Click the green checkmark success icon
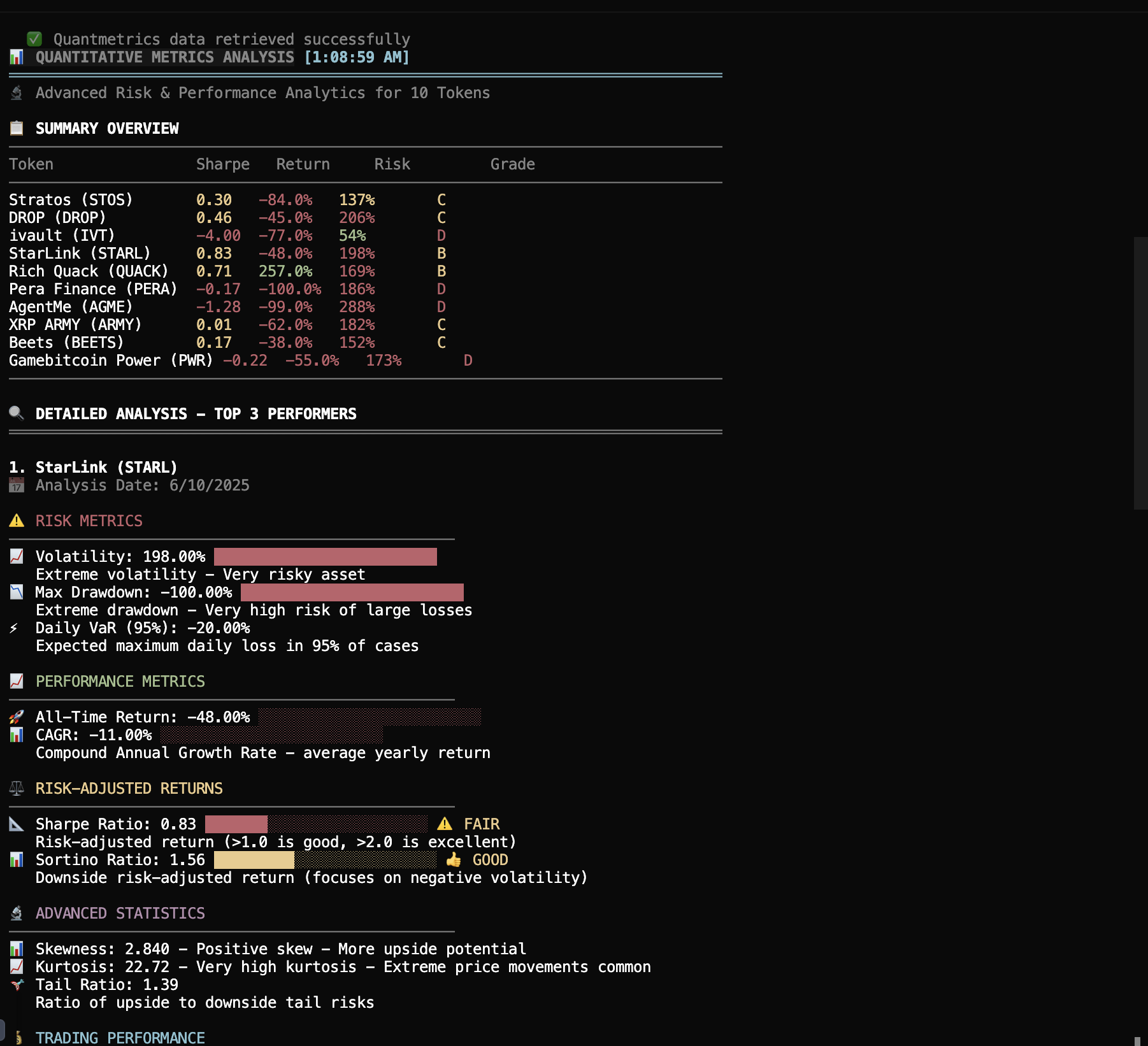Image resolution: width=1148 pixels, height=1046 pixels. pyautogui.click(x=34, y=39)
